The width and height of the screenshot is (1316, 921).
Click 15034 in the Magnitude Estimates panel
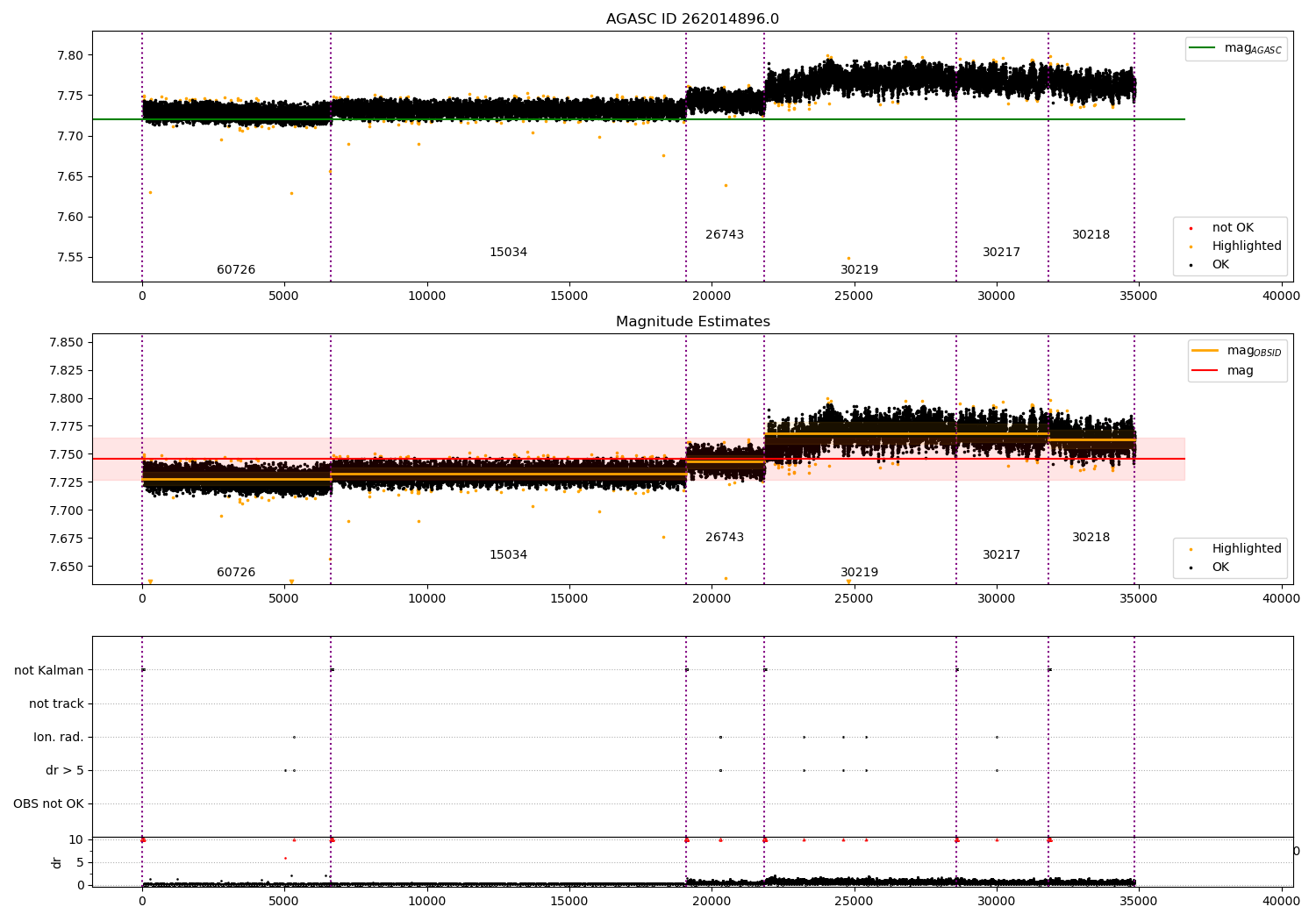pos(508,555)
